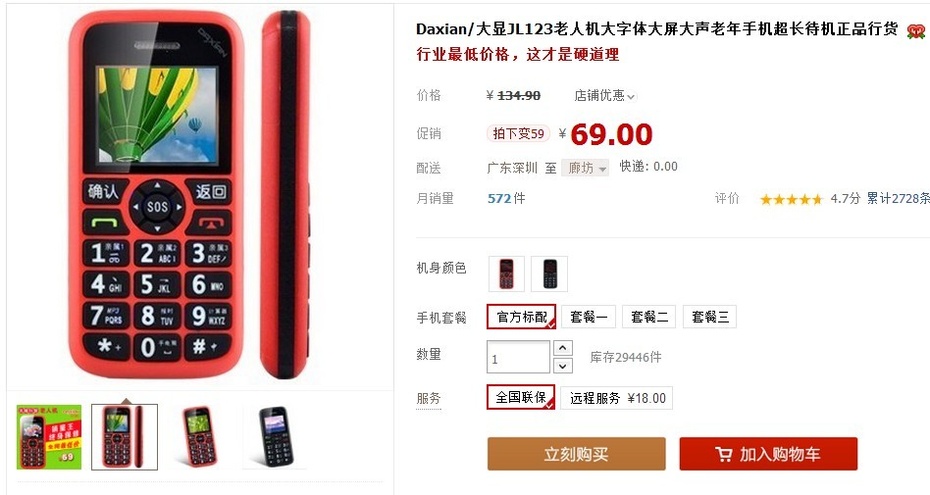Click 加入购物车 add to cart button
The width and height of the screenshot is (930, 495).
[x=769, y=454]
